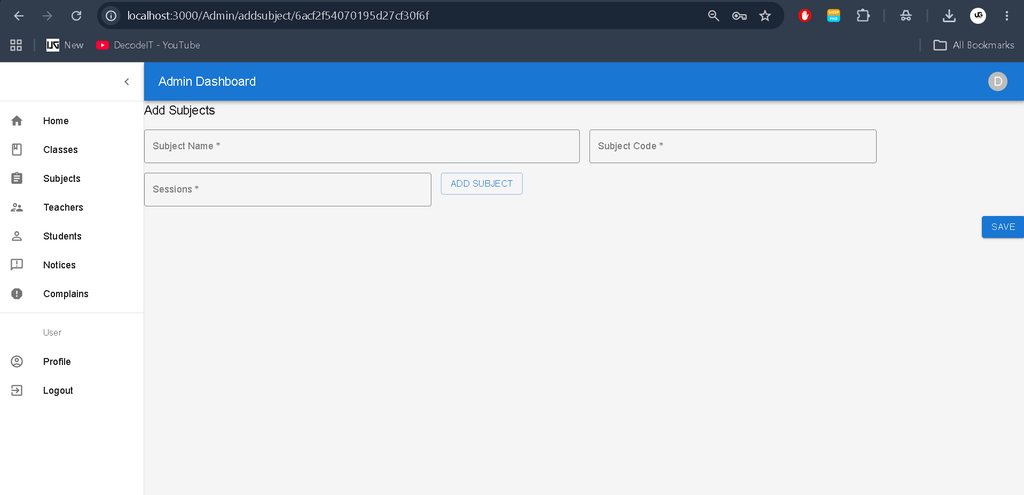
Task: Focus the Subject Name field
Action: tap(362, 146)
